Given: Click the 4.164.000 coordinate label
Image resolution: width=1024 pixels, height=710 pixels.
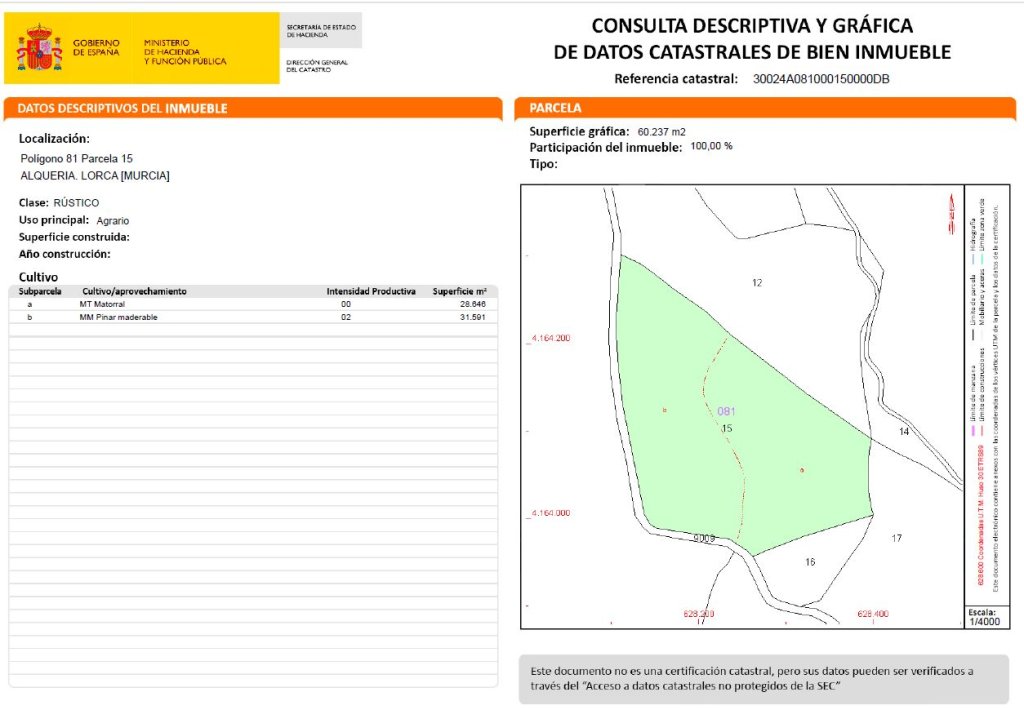Looking at the screenshot, I should [551, 513].
